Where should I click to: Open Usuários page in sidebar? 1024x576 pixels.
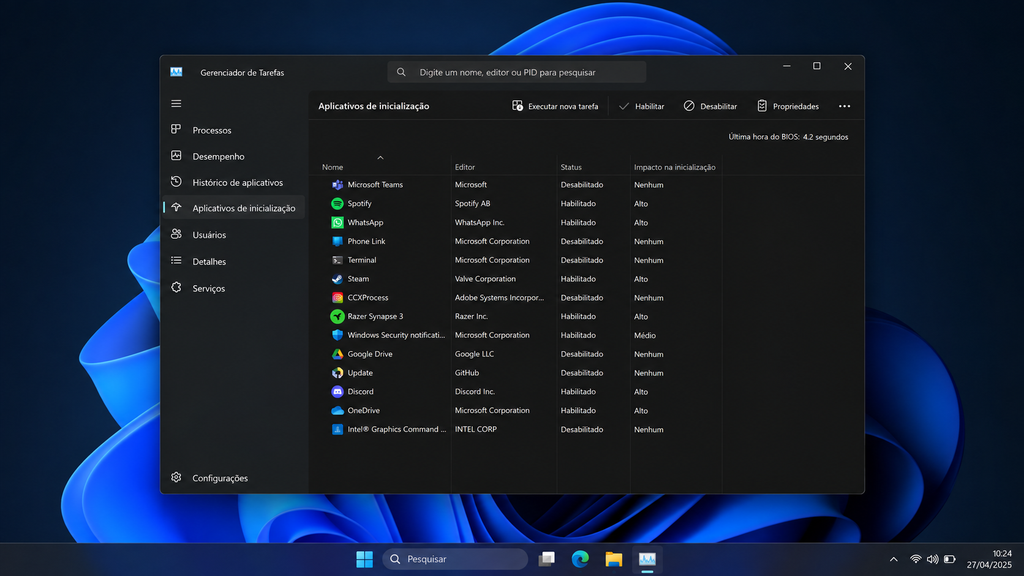point(234,234)
